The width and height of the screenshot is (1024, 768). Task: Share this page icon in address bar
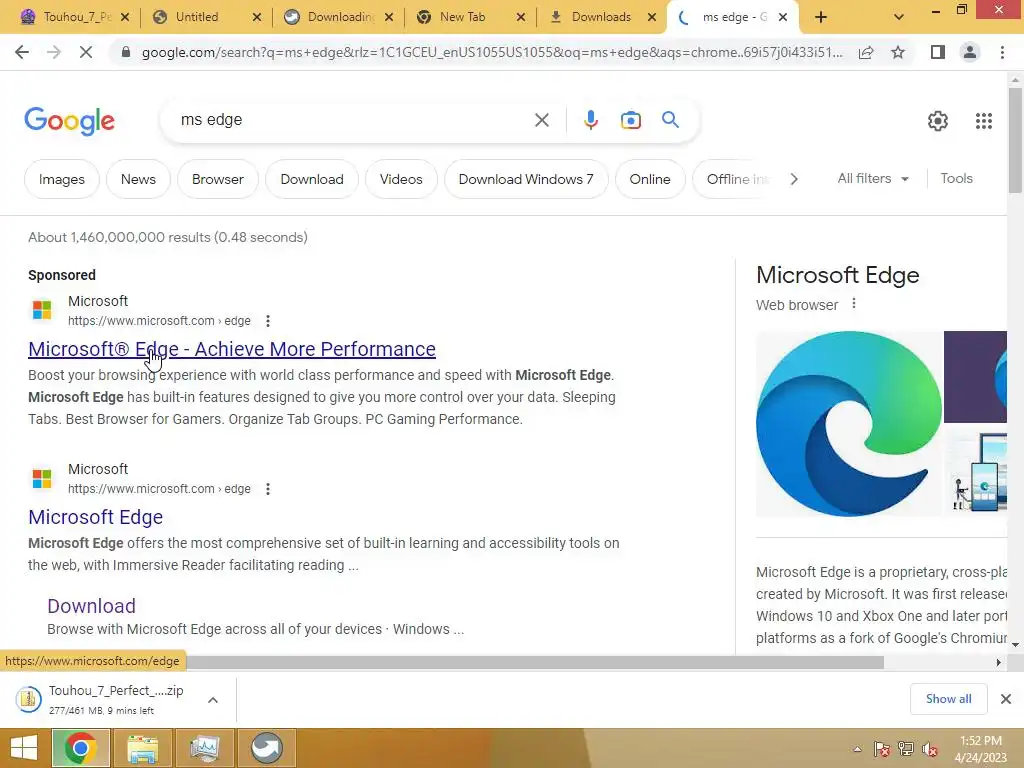coord(866,52)
